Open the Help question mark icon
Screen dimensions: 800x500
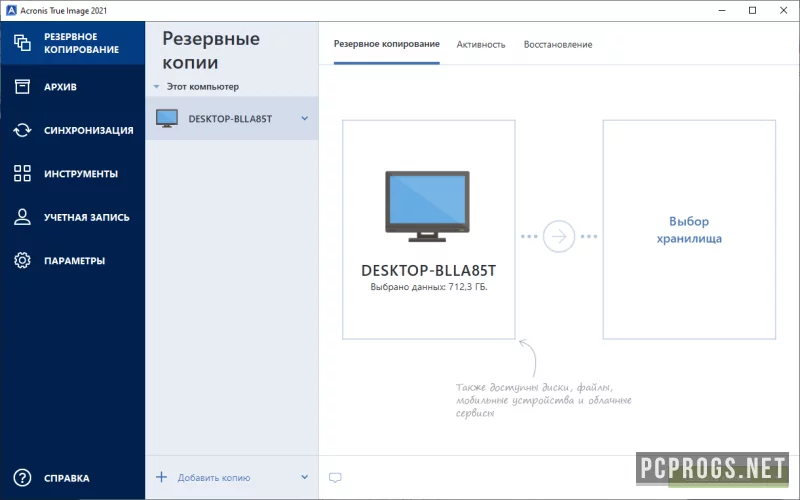click(22, 478)
